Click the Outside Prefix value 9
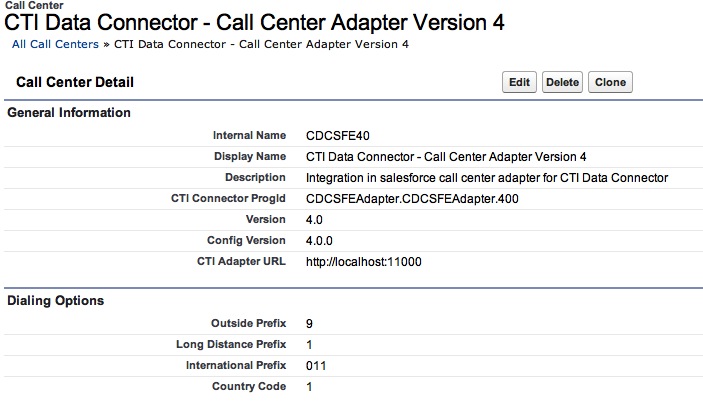703x401 pixels. click(x=310, y=323)
